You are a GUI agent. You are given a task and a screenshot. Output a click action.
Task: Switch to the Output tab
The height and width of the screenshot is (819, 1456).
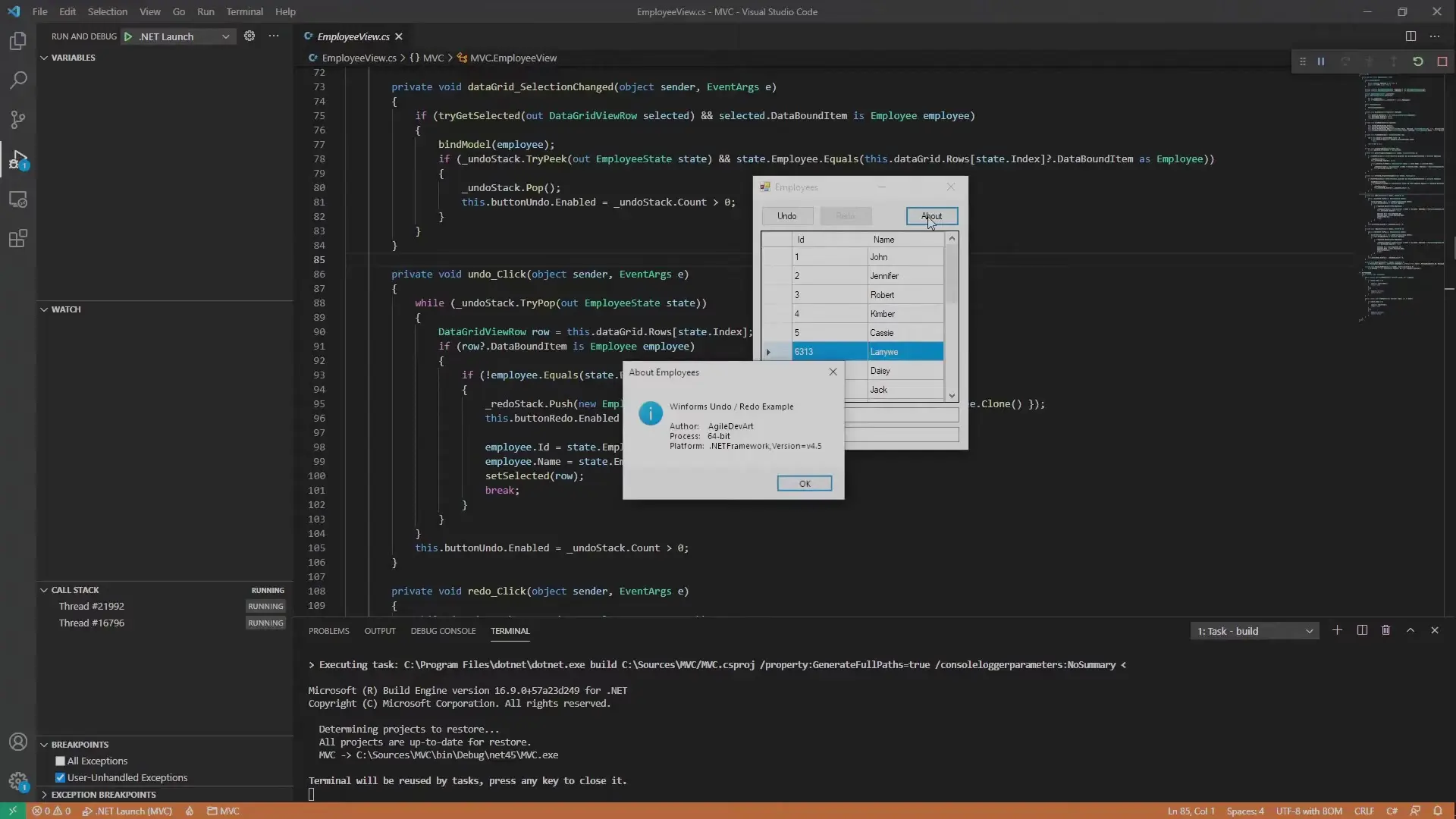click(380, 631)
